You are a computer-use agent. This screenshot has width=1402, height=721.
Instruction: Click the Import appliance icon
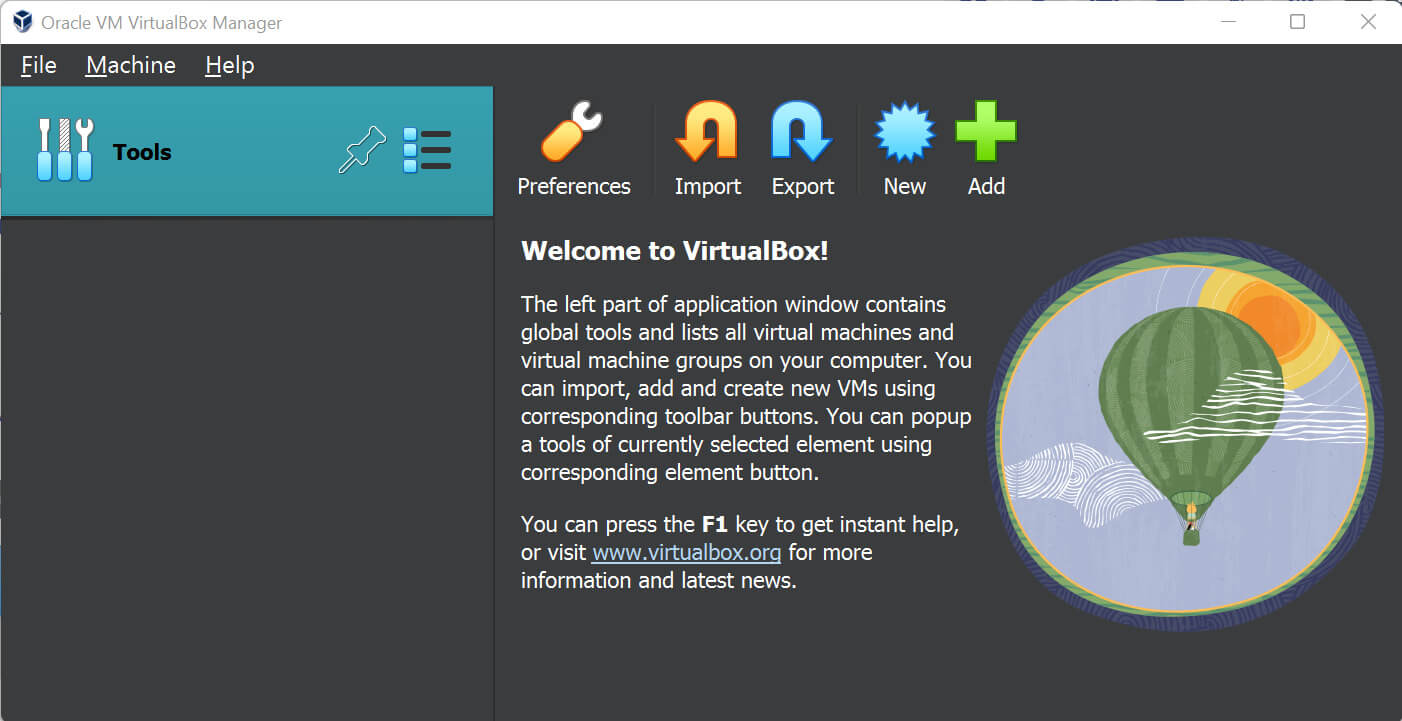click(x=707, y=130)
